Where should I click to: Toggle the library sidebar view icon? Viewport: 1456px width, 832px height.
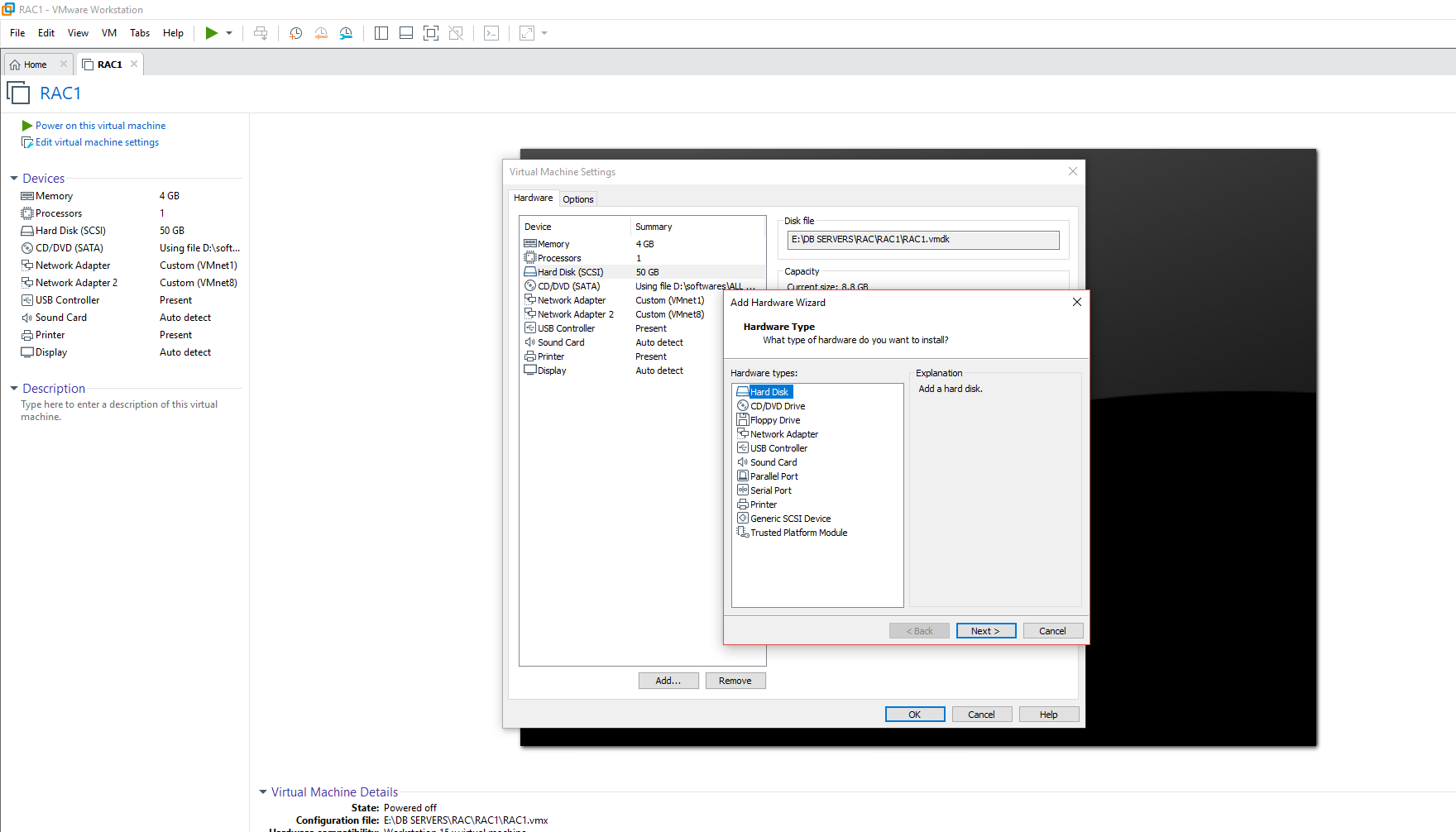click(x=381, y=33)
